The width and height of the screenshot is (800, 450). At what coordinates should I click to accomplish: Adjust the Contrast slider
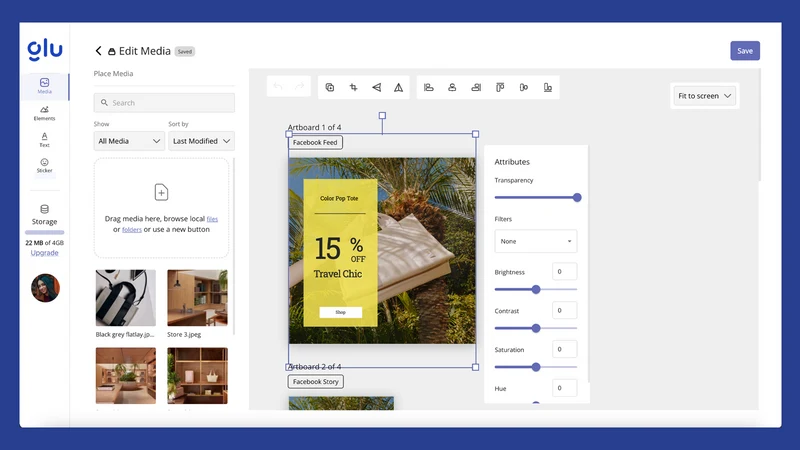[536, 329]
